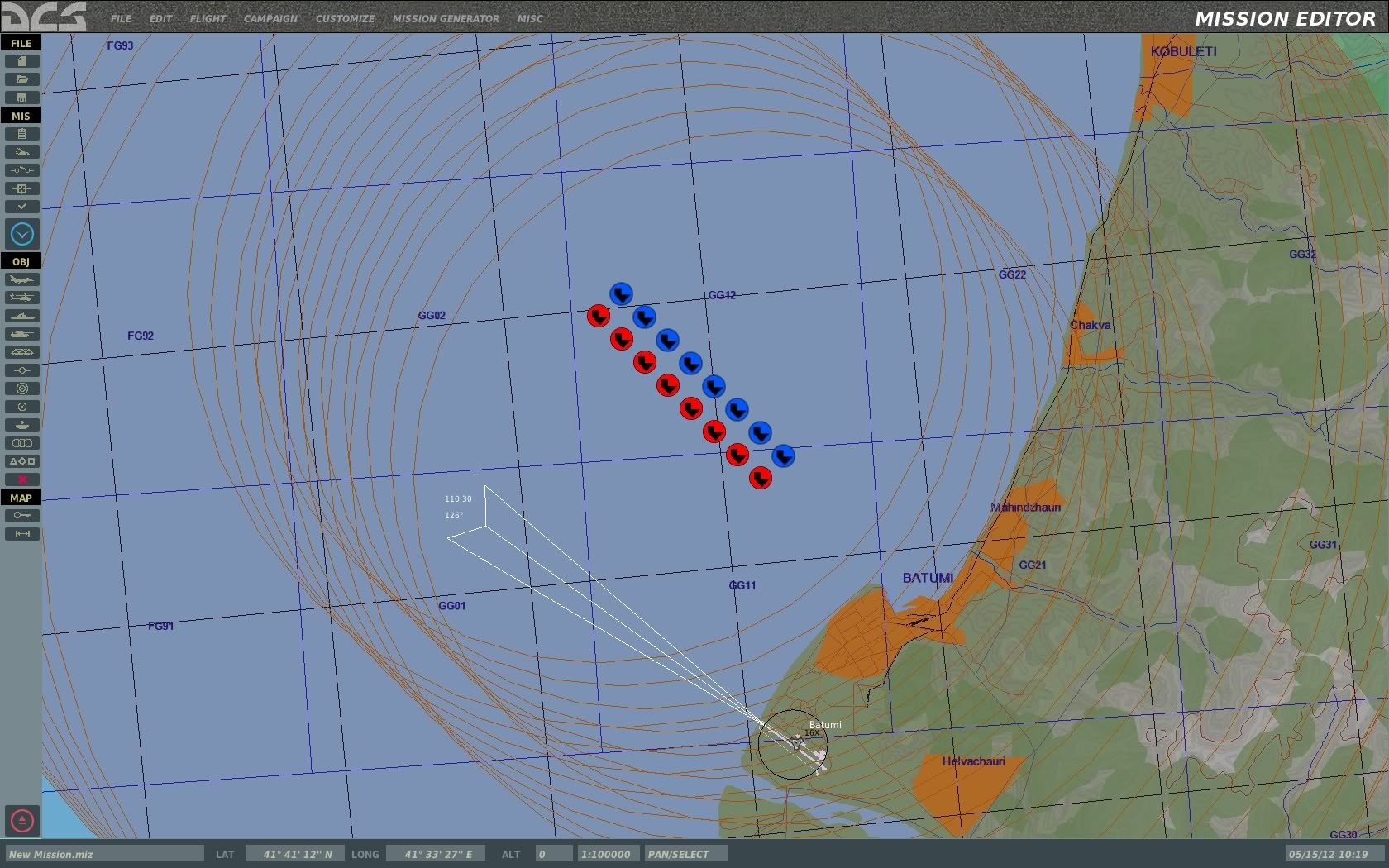Save mission with the floppy disk icon
Screen dimensions: 1389x868
point(22,98)
